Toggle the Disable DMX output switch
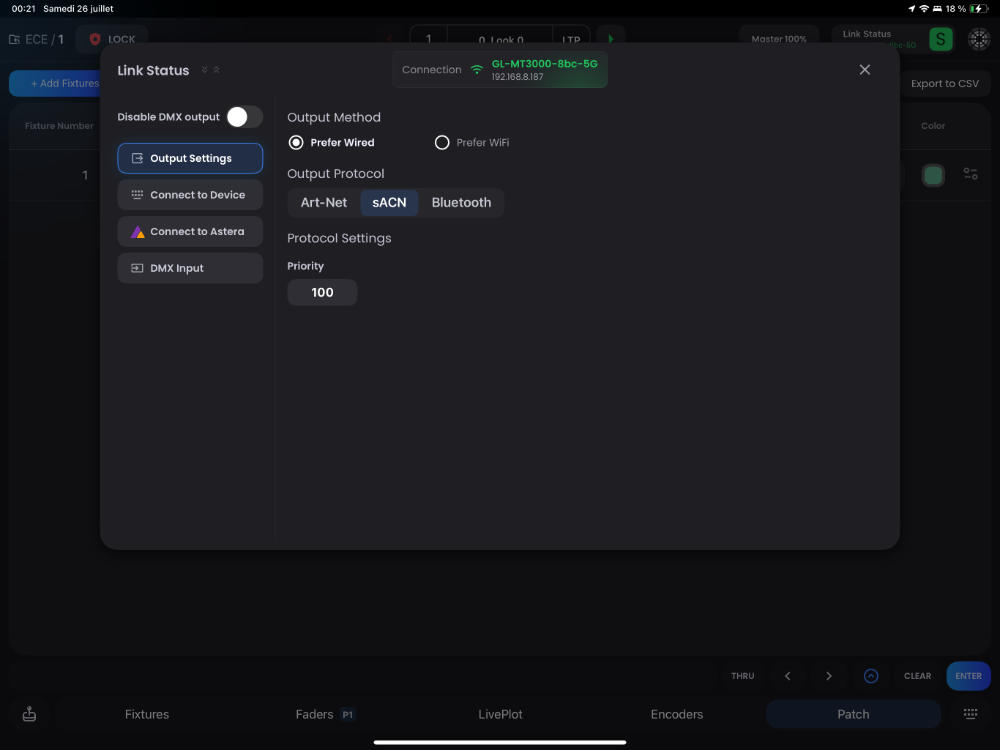 [x=244, y=117]
